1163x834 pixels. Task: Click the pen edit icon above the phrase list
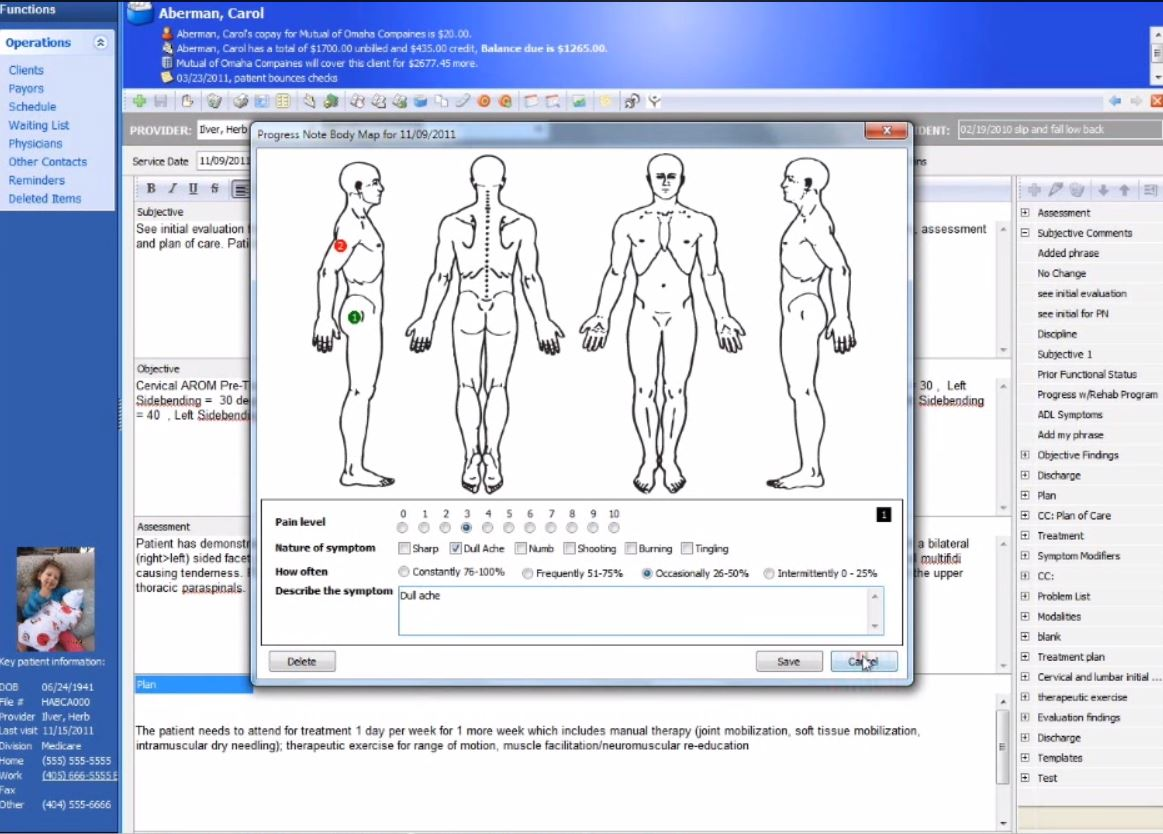(x=1055, y=189)
